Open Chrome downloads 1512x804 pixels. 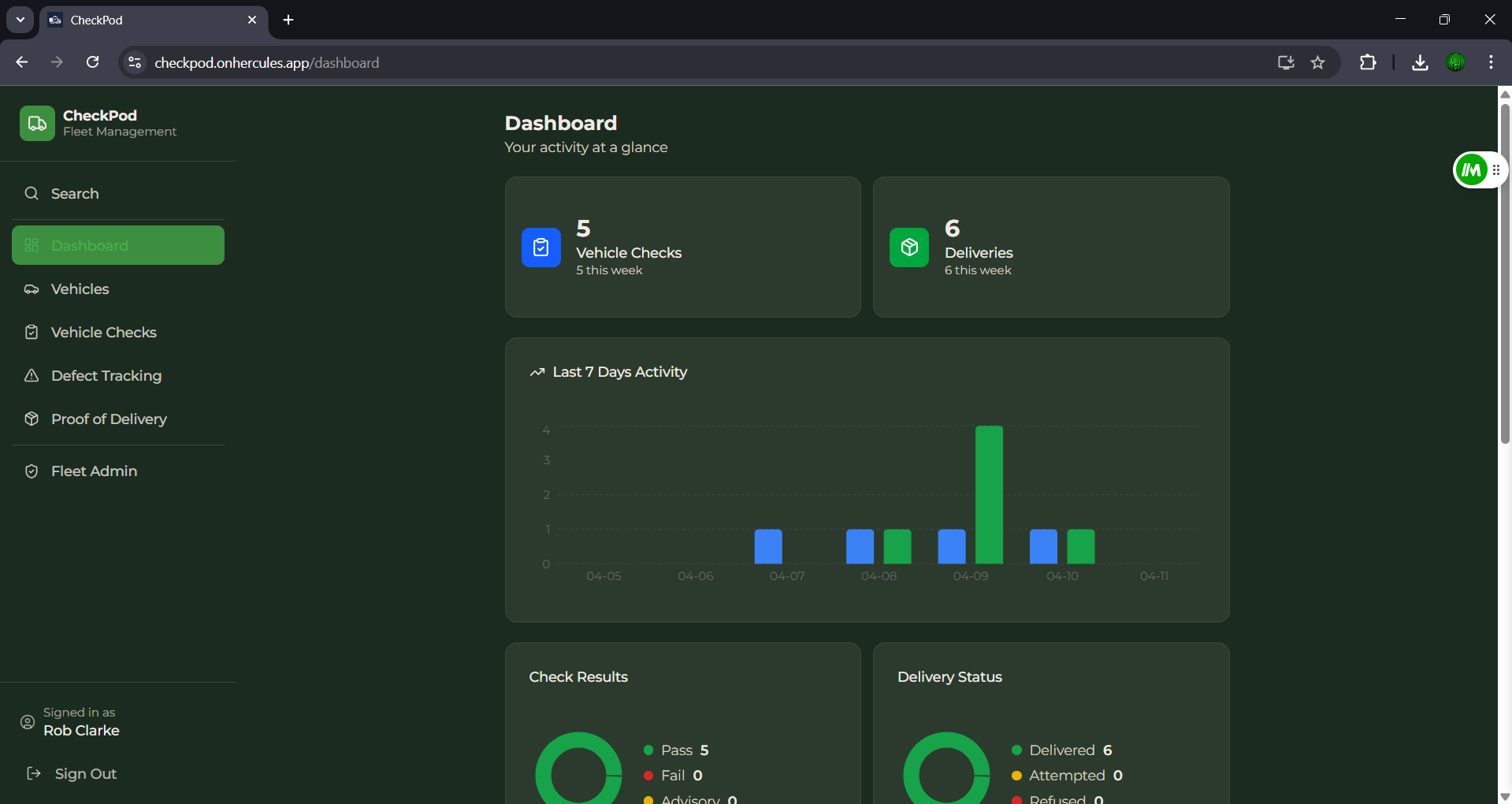(x=1419, y=62)
